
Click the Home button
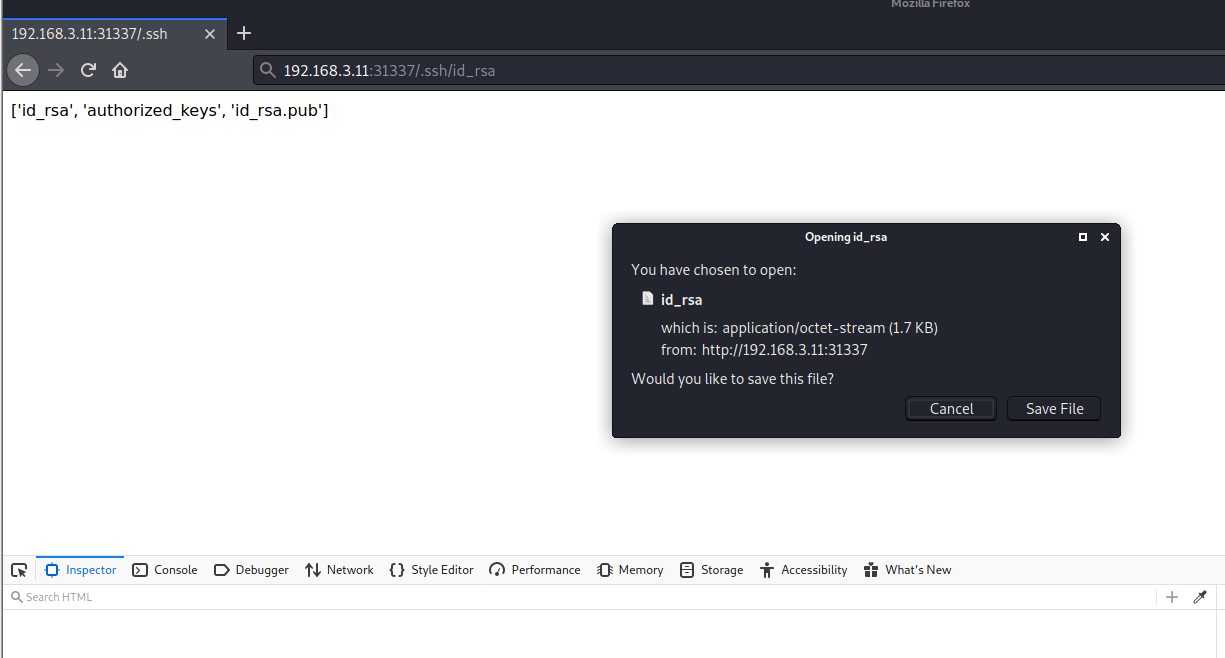[121, 70]
